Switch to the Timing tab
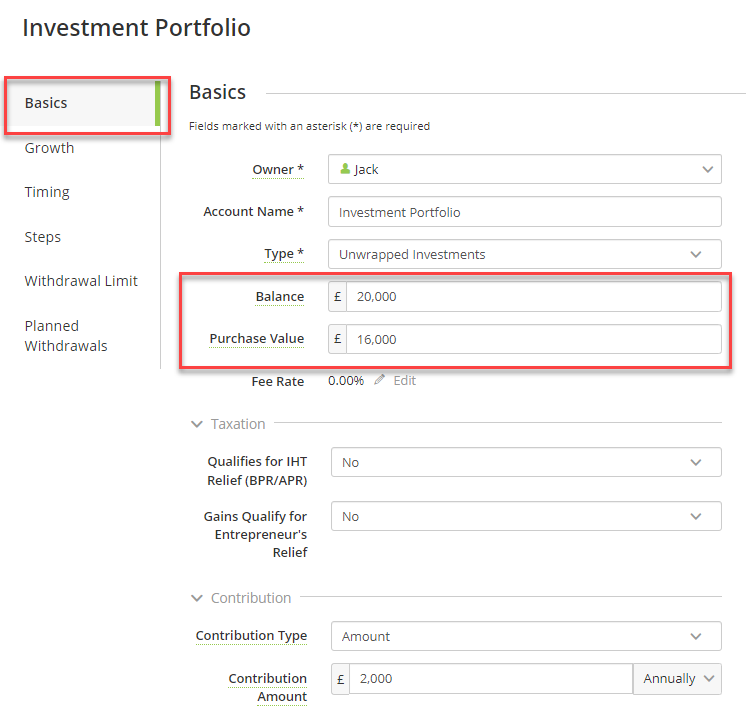Image resolution: width=746 pixels, height=713 pixels. (x=47, y=192)
